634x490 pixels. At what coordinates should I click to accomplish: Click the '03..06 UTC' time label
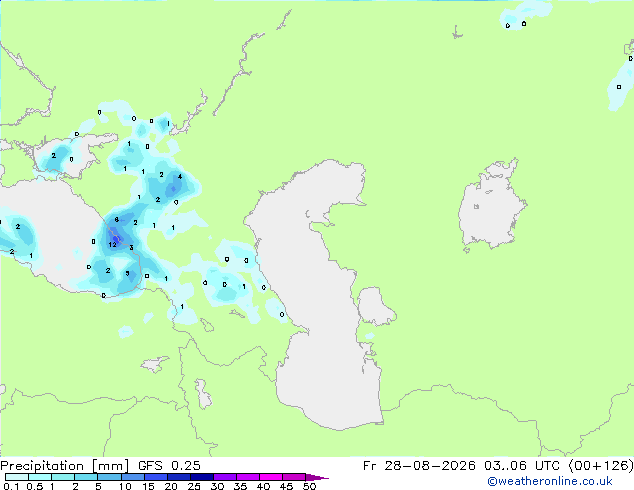click(x=522, y=466)
